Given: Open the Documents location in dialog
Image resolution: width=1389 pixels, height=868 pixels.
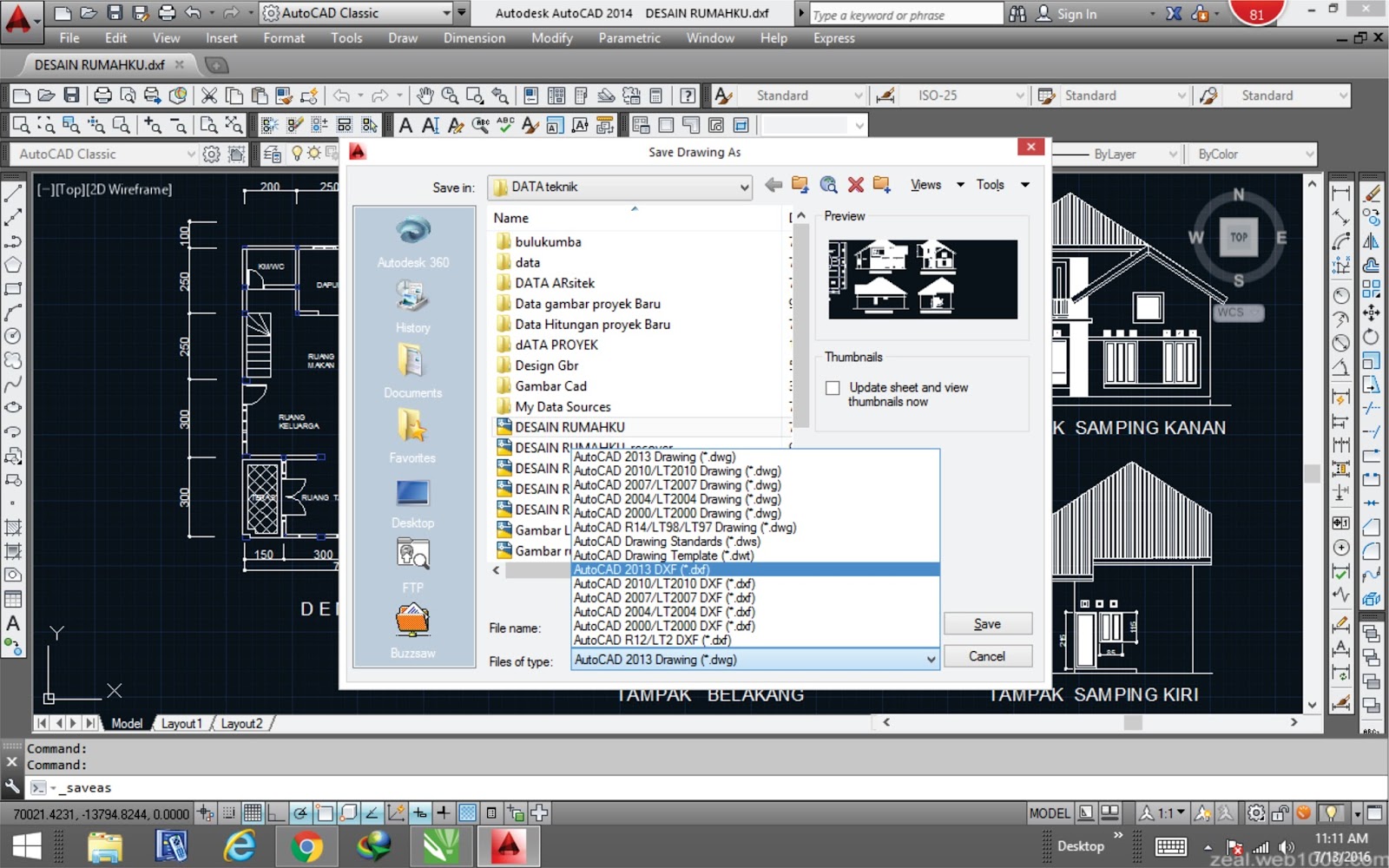Looking at the screenshot, I should (413, 372).
